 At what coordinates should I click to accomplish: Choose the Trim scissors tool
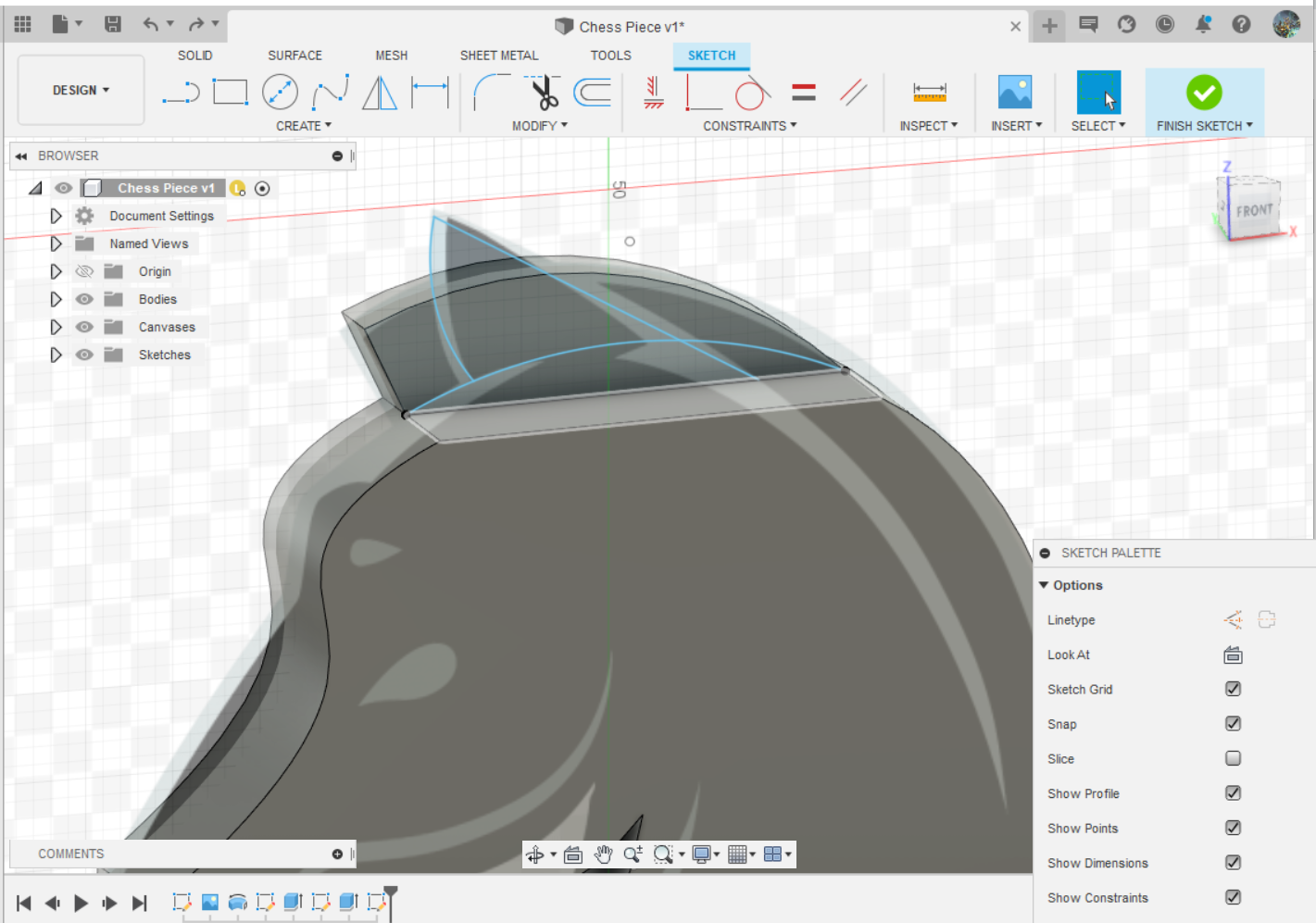pos(545,93)
